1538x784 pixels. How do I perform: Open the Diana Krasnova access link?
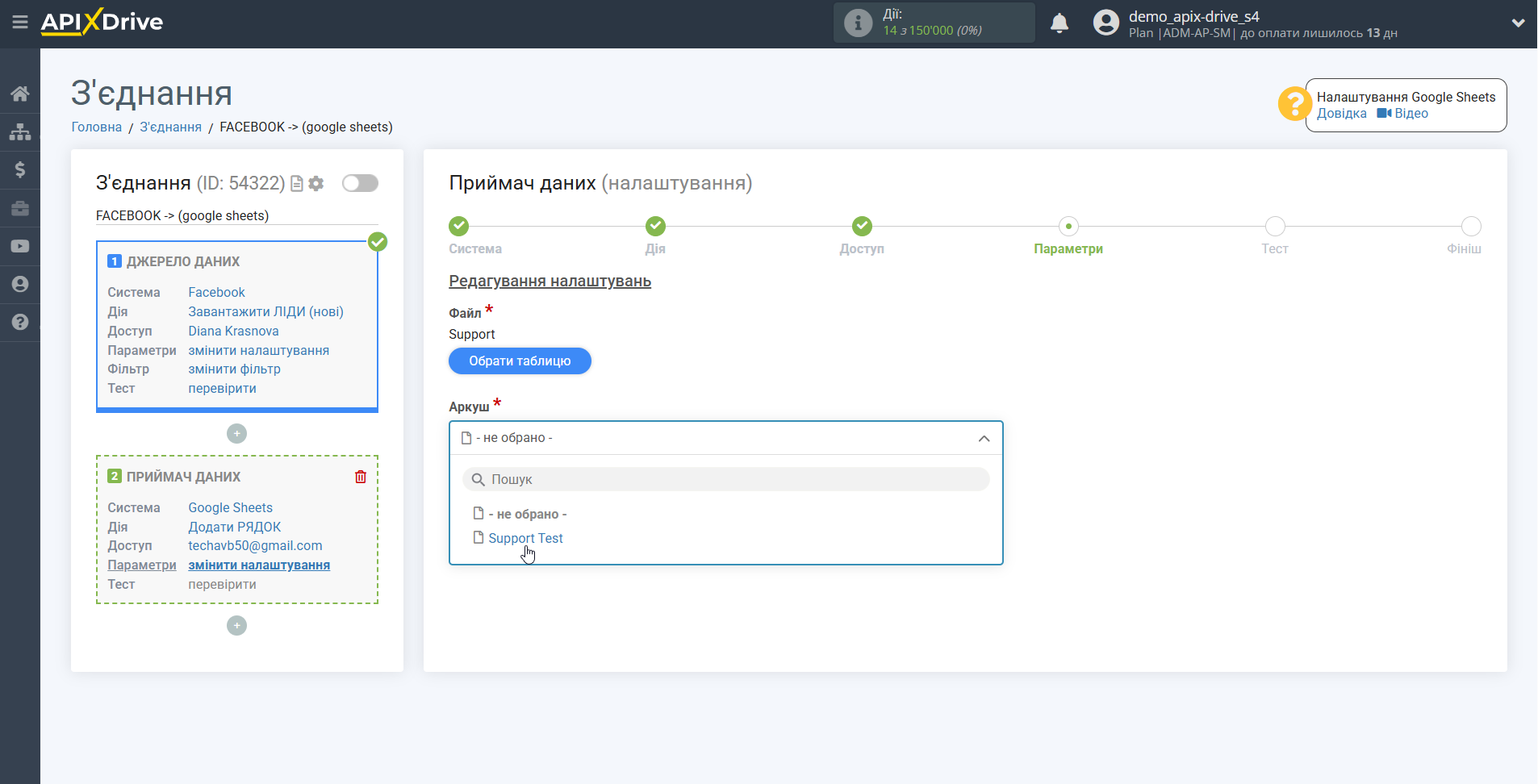click(x=233, y=332)
